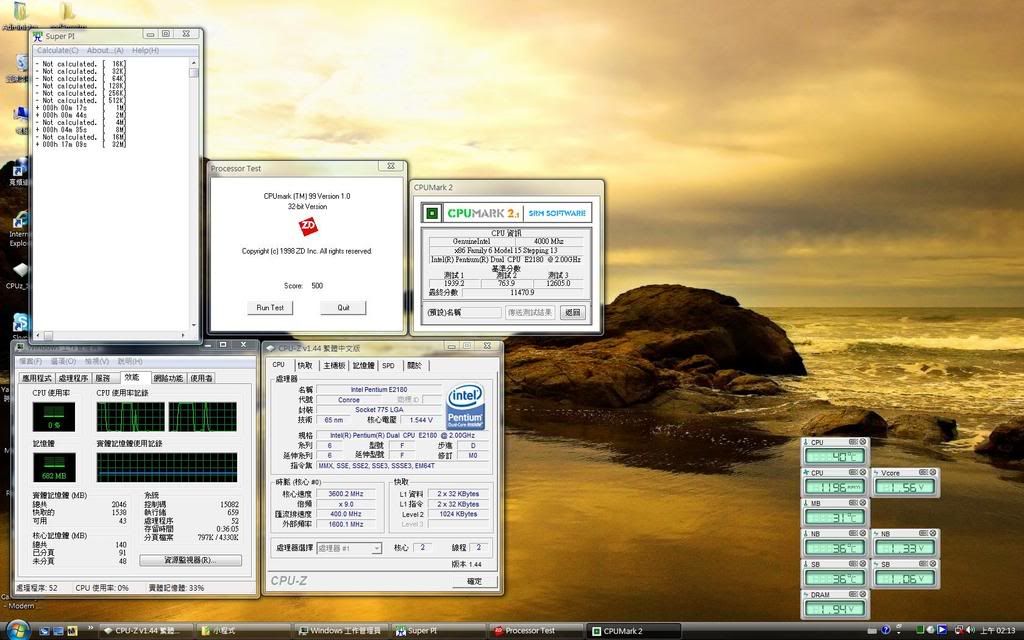Open 檔案(F) menu in Task Manager
Image resolution: width=1024 pixels, height=640 pixels.
tap(31, 361)
